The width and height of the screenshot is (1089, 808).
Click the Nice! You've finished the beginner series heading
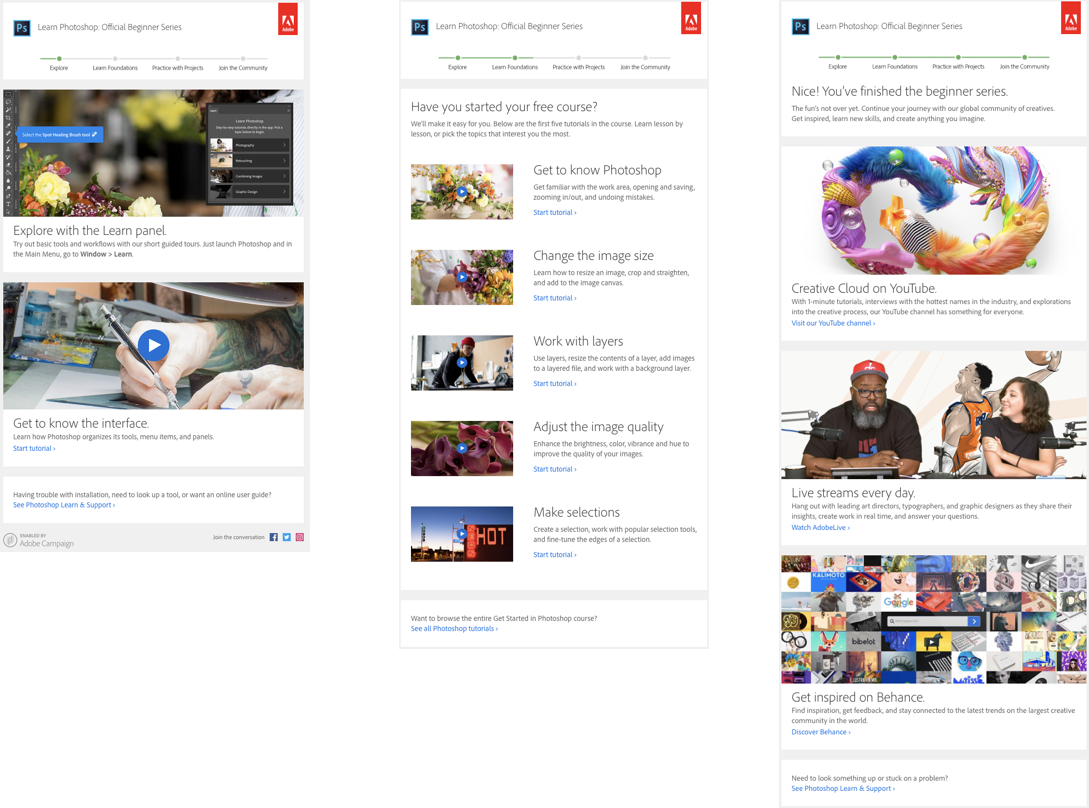click(x=900, y=91)
